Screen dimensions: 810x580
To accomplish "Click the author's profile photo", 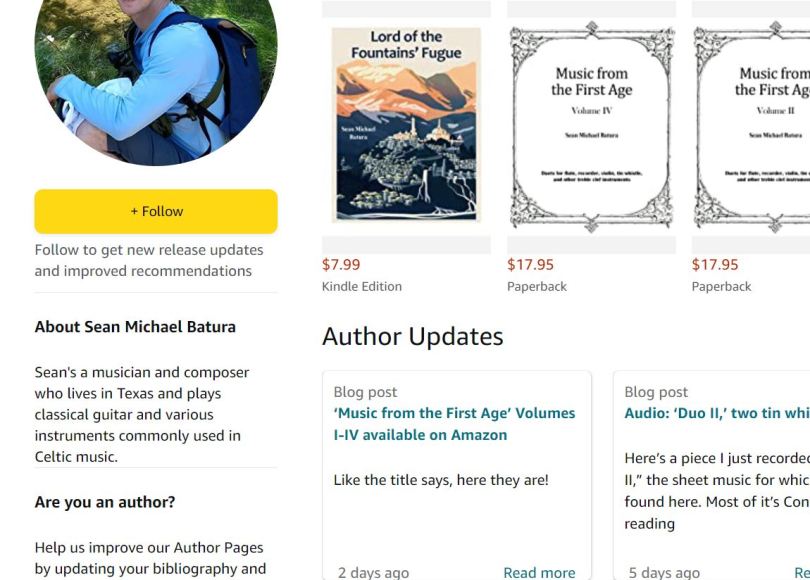I will coord(155,75).
